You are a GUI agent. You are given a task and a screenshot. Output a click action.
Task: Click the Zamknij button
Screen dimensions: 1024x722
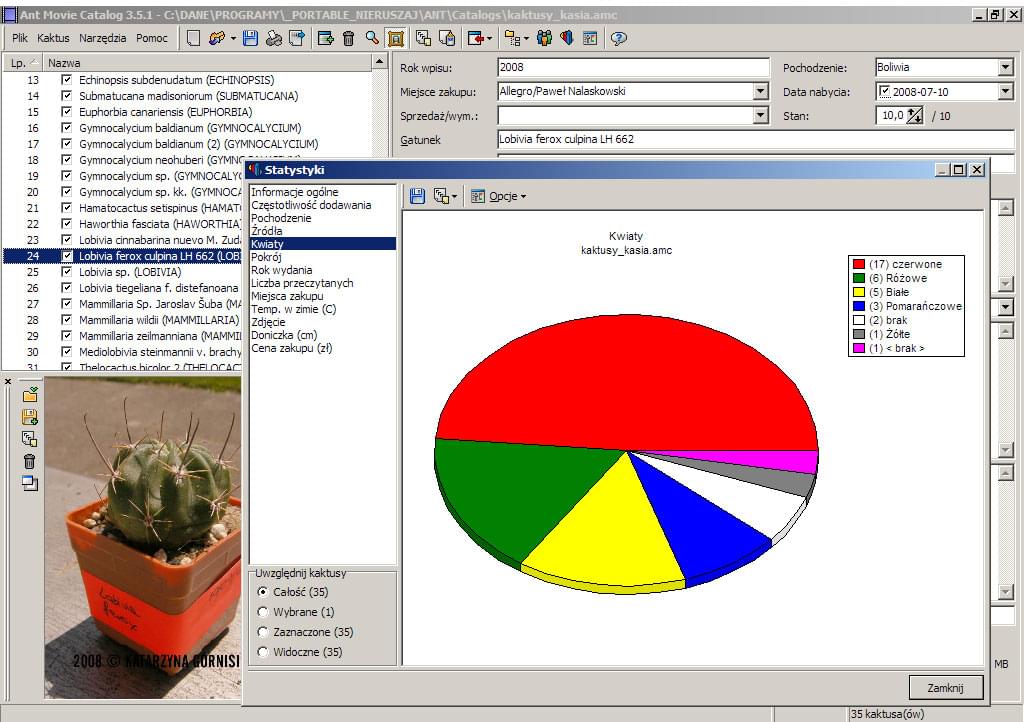point(945,687)
